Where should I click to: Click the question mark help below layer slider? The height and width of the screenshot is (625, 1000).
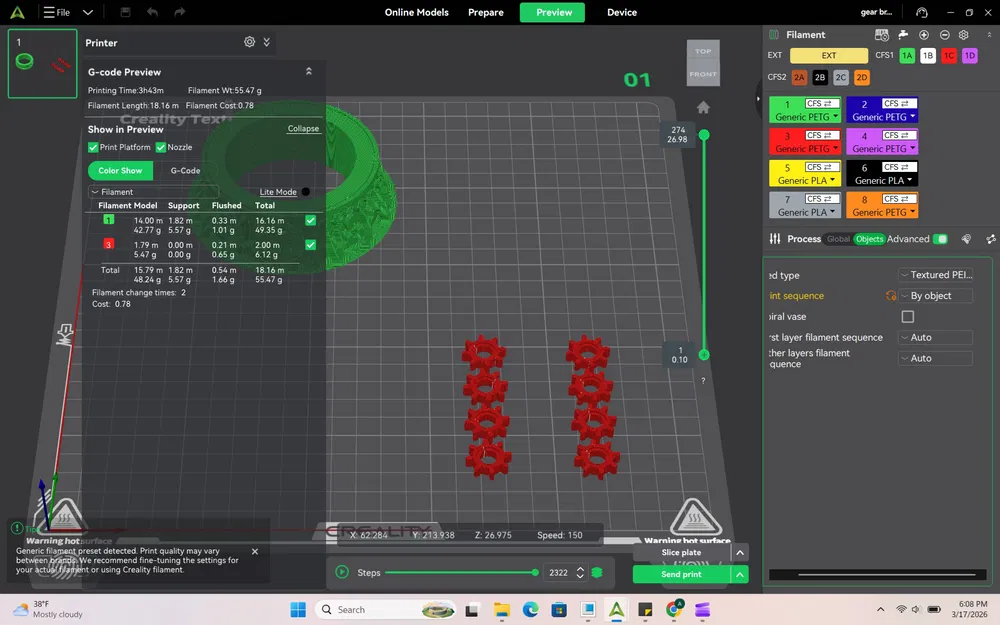coord(703,381)
